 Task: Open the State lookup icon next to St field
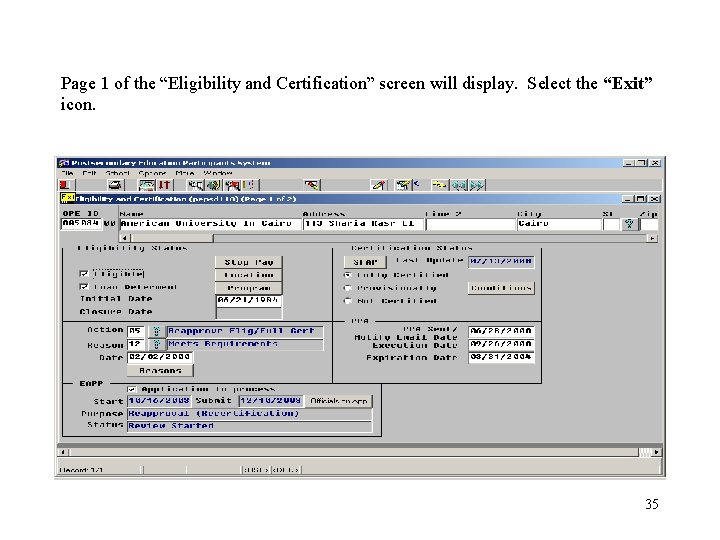click(x=629, y=224)
